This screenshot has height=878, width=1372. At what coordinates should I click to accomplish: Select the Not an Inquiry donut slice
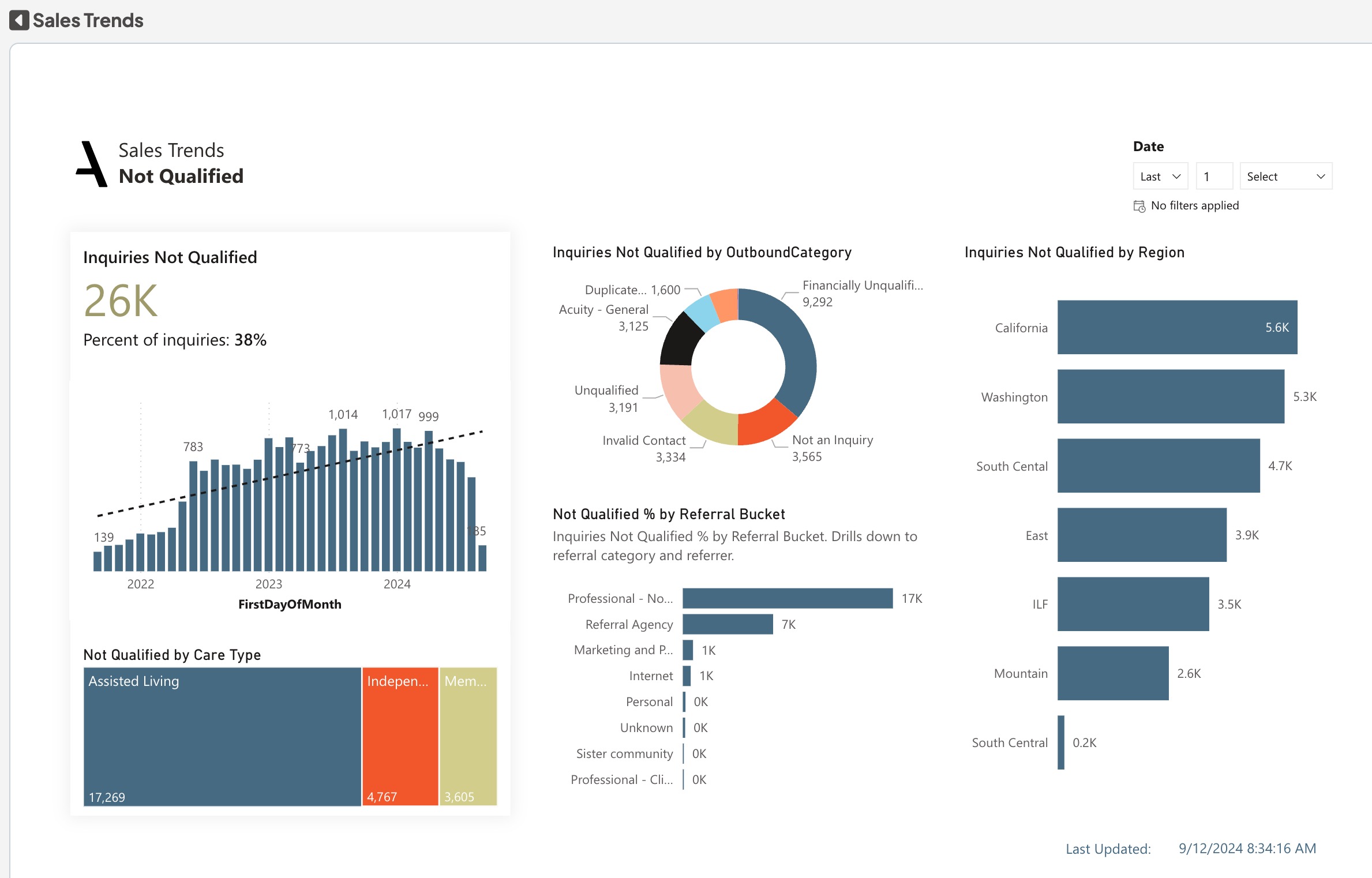[x=764, y=424]
